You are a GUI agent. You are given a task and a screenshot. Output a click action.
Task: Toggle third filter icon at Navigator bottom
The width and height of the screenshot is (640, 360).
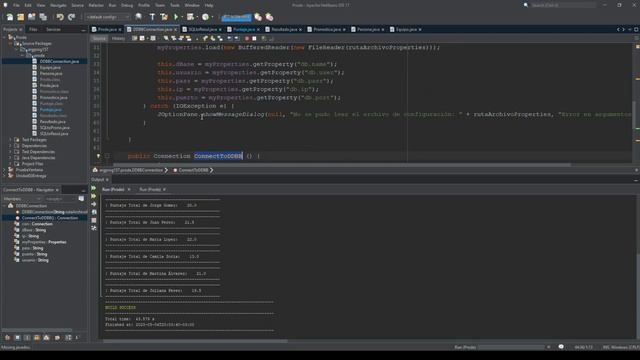pos(27,338)
